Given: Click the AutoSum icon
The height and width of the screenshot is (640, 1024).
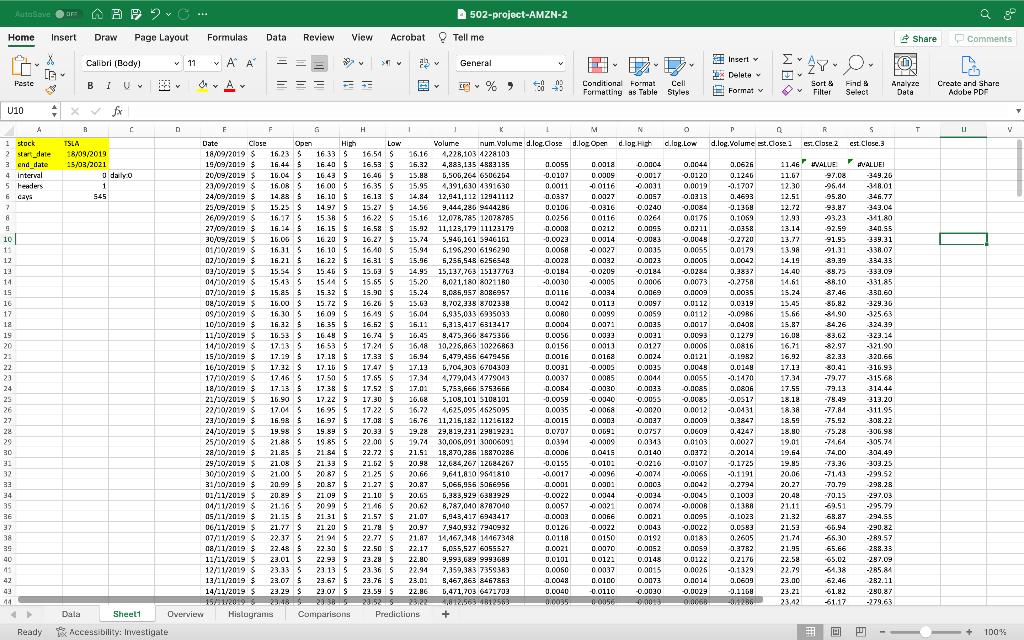Looking at the screenshot, I should click(787, 59).
